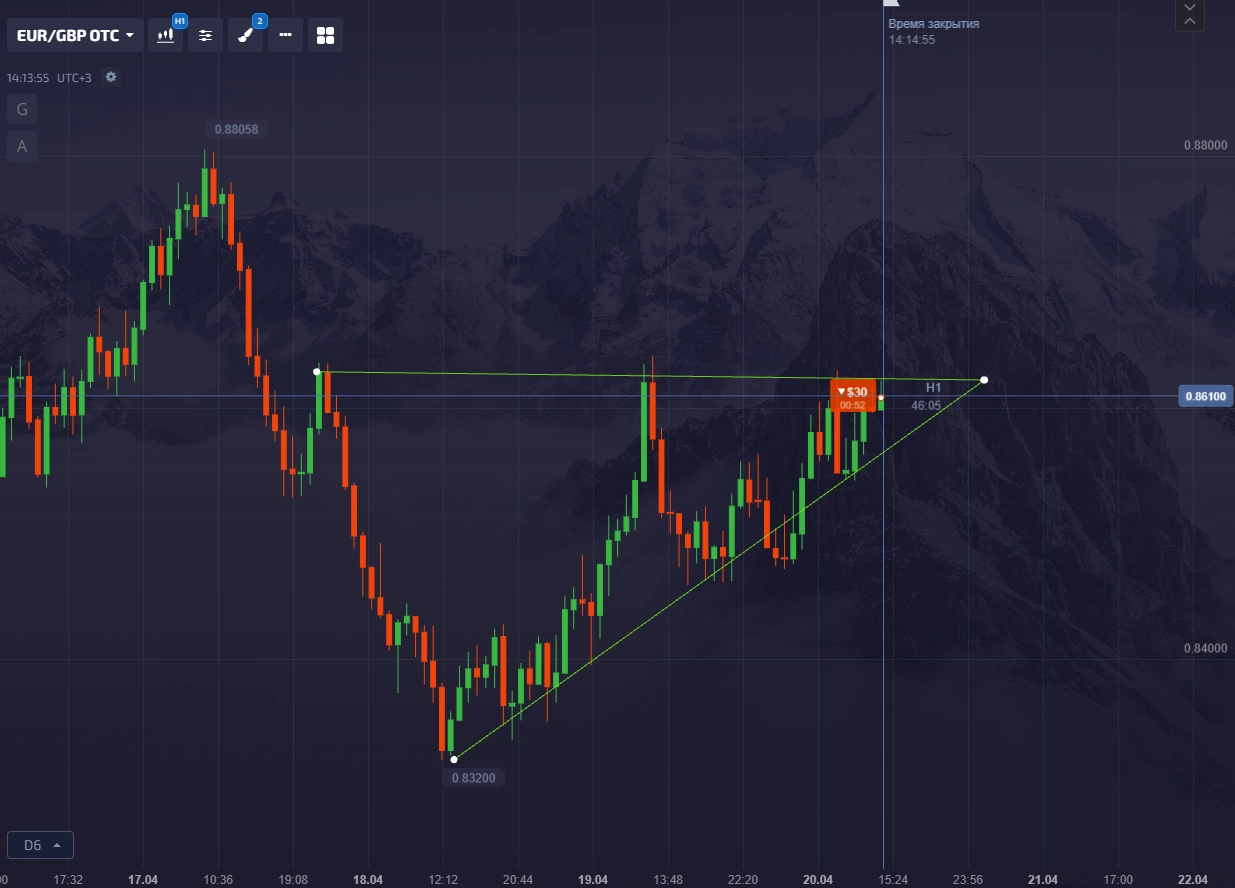Open the EUR/GBP OTC asset selector
The width and height of the screenshot is (1235, 888).
click(75, 35)
